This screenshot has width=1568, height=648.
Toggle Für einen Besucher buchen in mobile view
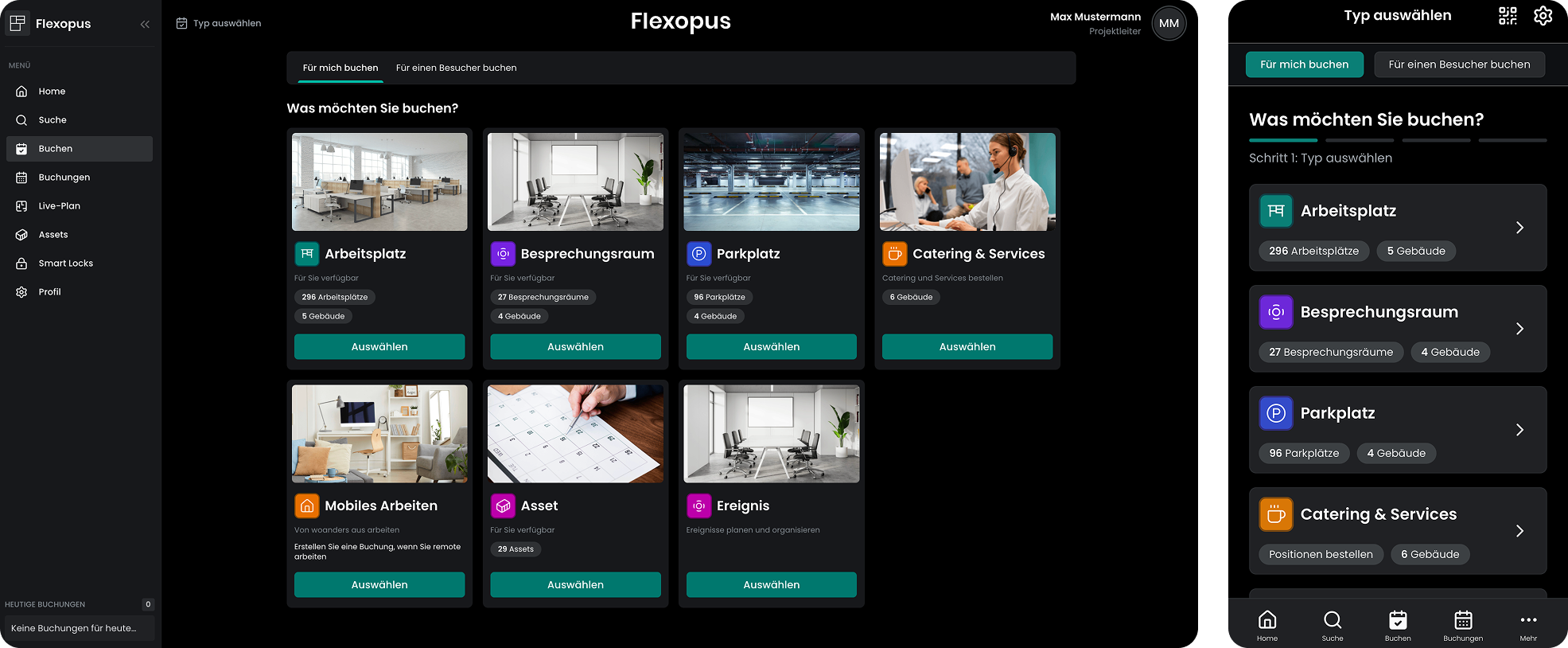tap(1459, 64)
